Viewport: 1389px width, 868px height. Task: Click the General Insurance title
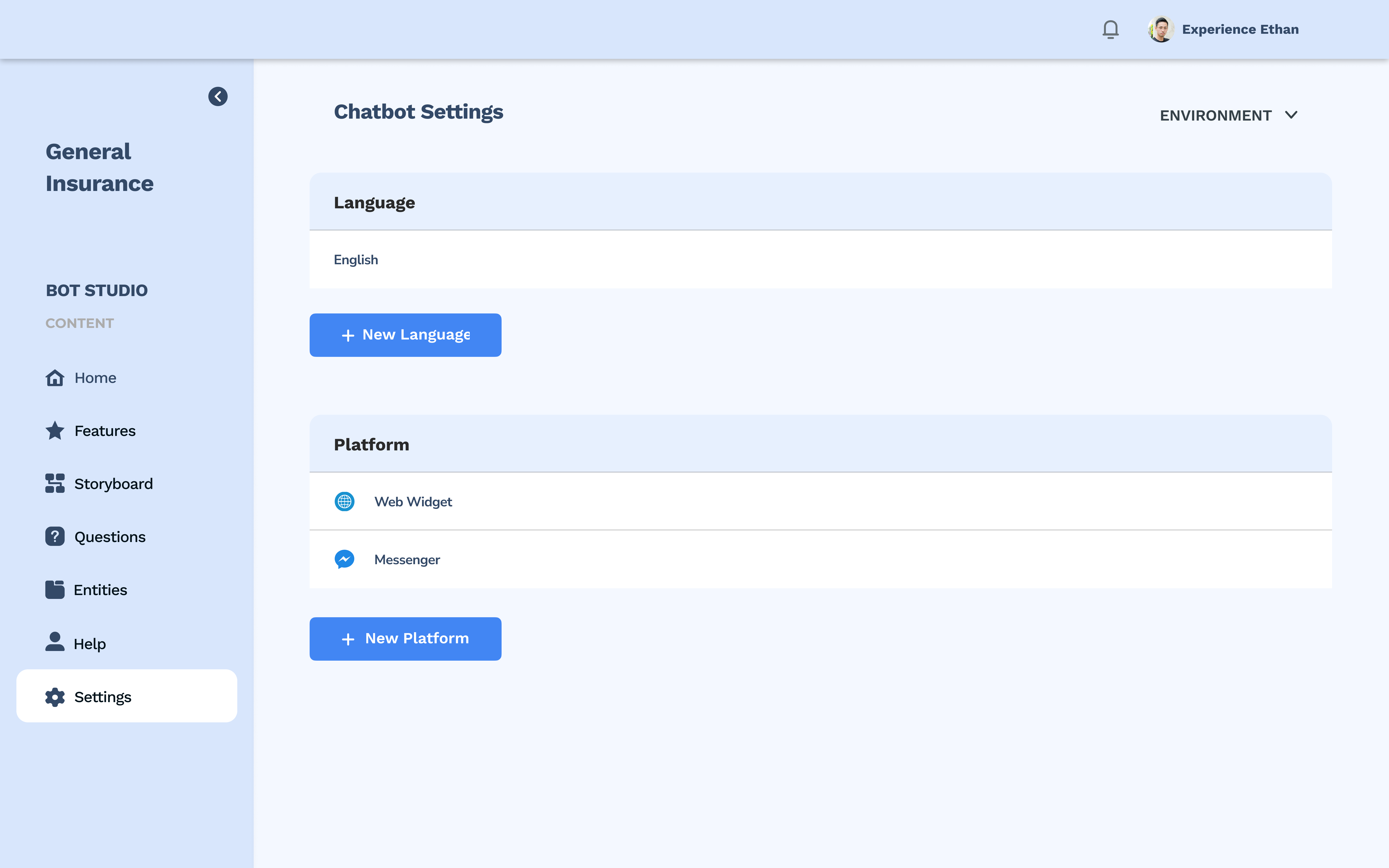click(x=99, y=168)
